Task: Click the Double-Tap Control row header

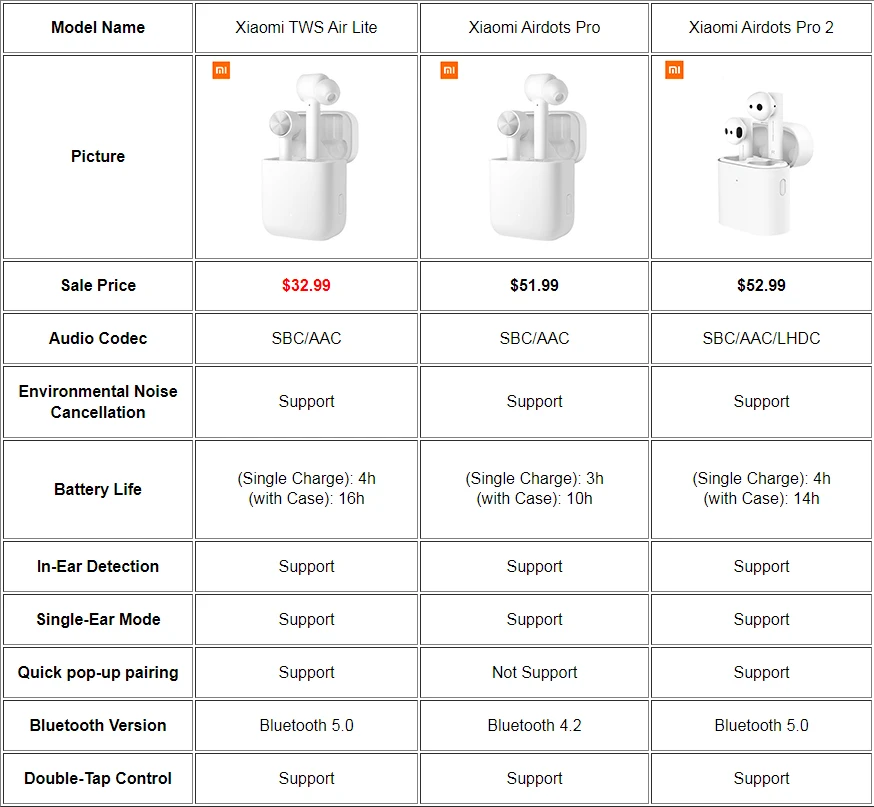Action: (98, 778)
